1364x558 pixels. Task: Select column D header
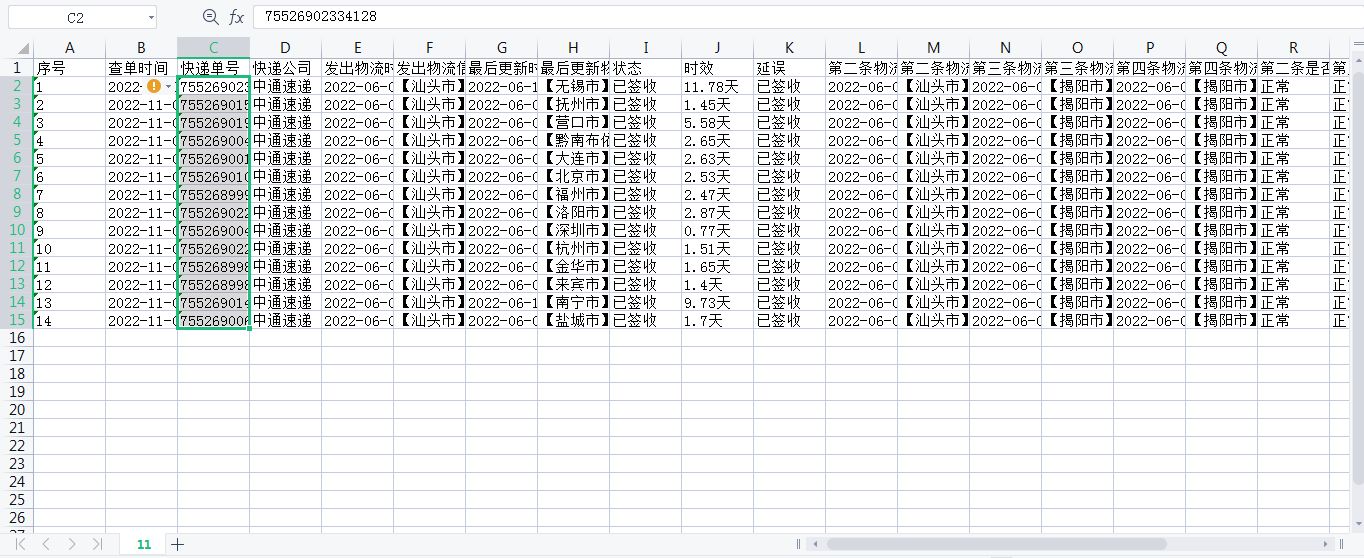point(285,48)
